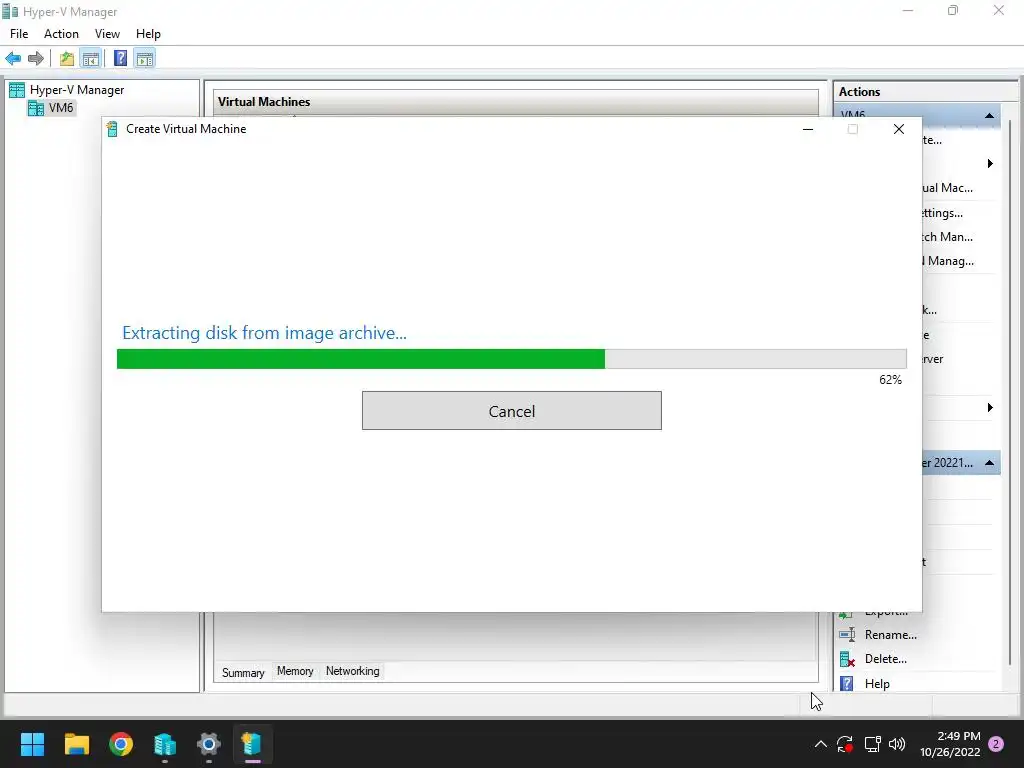This screenshot has height=768, width=1024.
Task: Click the Help icon in Actions pane
Action: tap(847, 684)
